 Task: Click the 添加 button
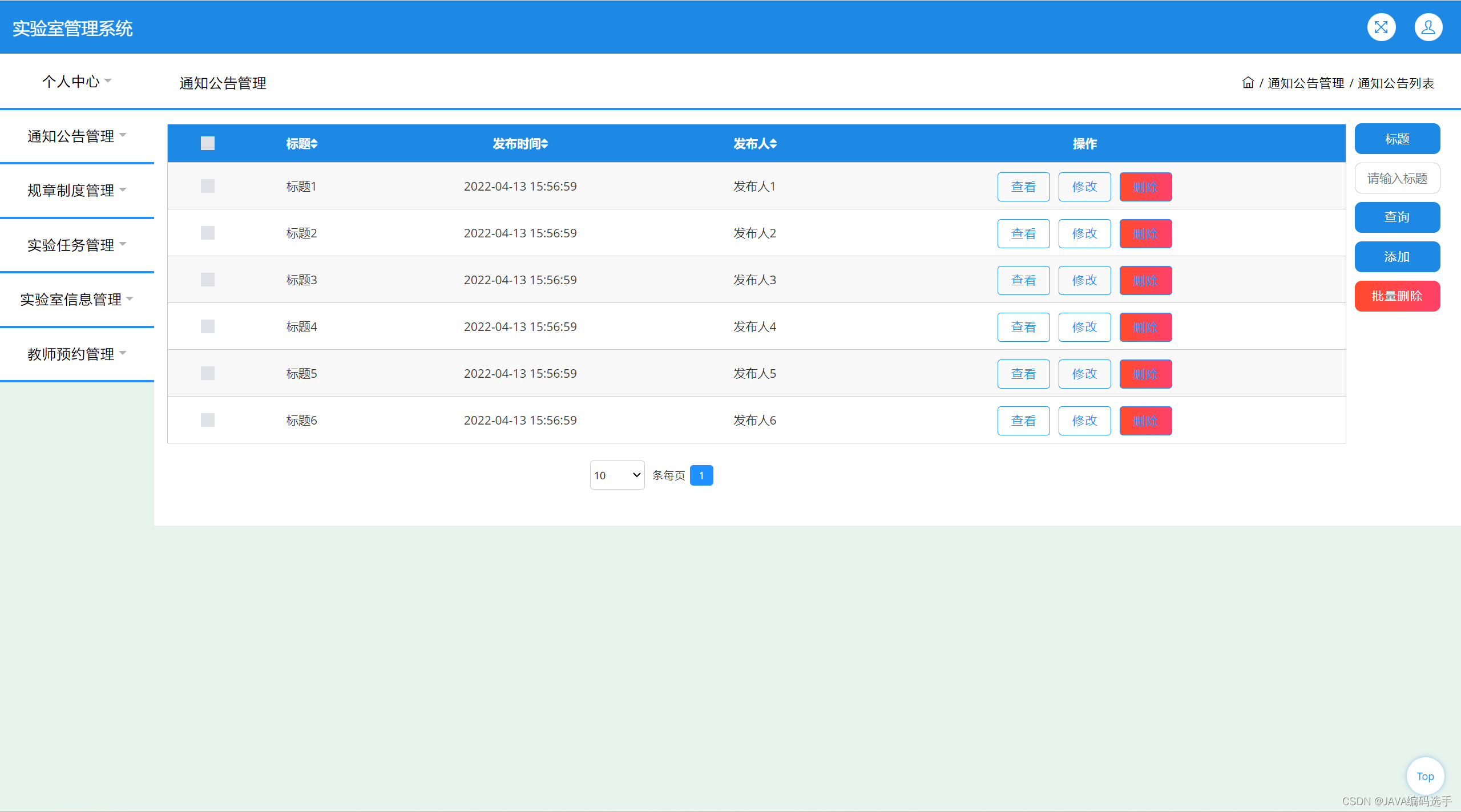click(1397, 257)
